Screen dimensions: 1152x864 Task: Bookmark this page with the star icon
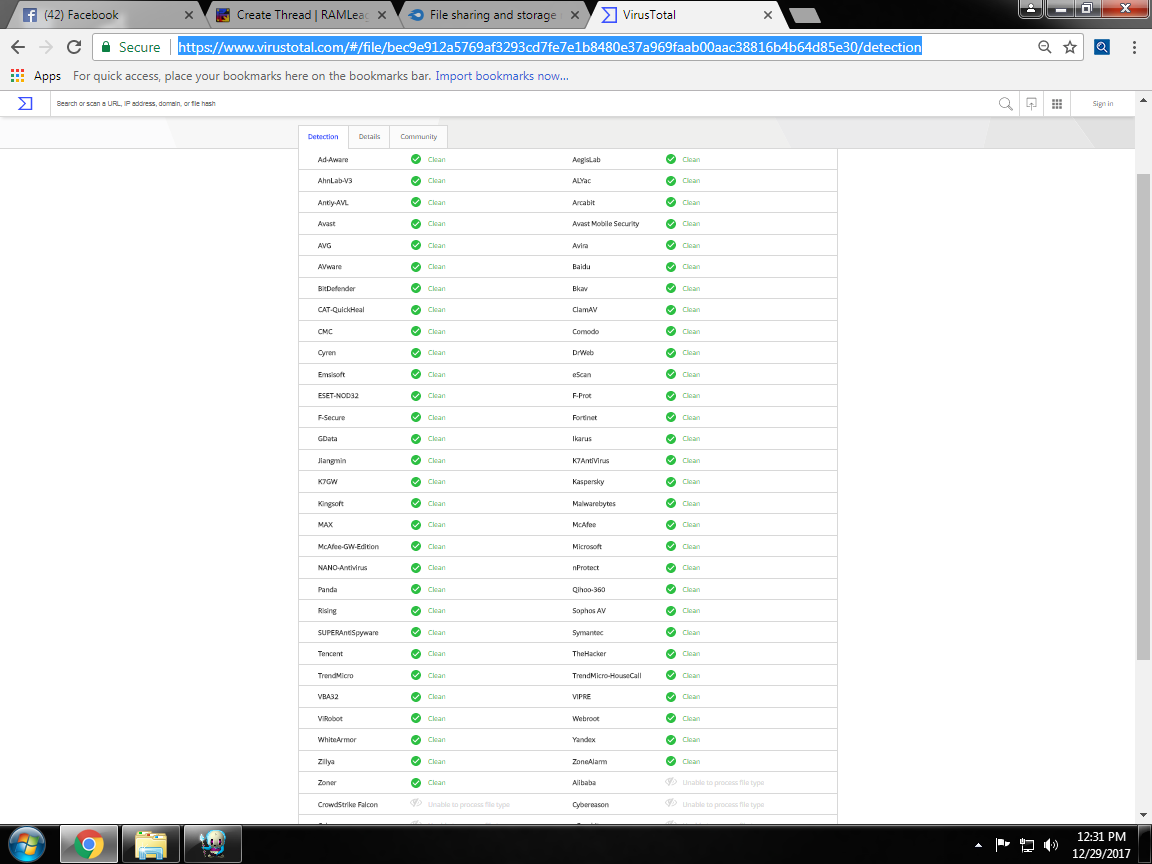point(1070,47)
